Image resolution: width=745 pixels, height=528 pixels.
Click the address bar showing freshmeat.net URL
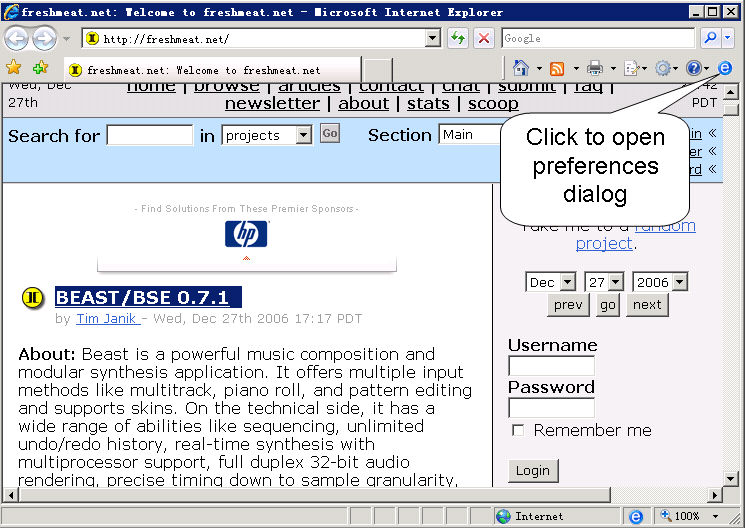pos(254,38)
